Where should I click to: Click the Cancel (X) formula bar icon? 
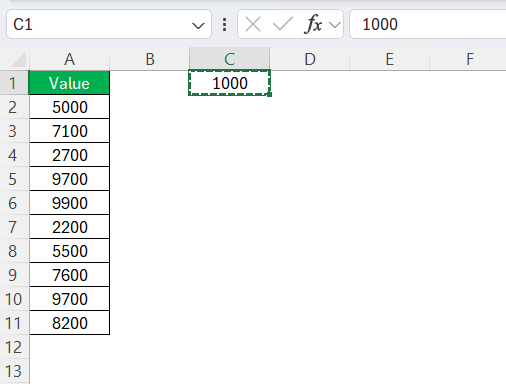coord(253,24)
